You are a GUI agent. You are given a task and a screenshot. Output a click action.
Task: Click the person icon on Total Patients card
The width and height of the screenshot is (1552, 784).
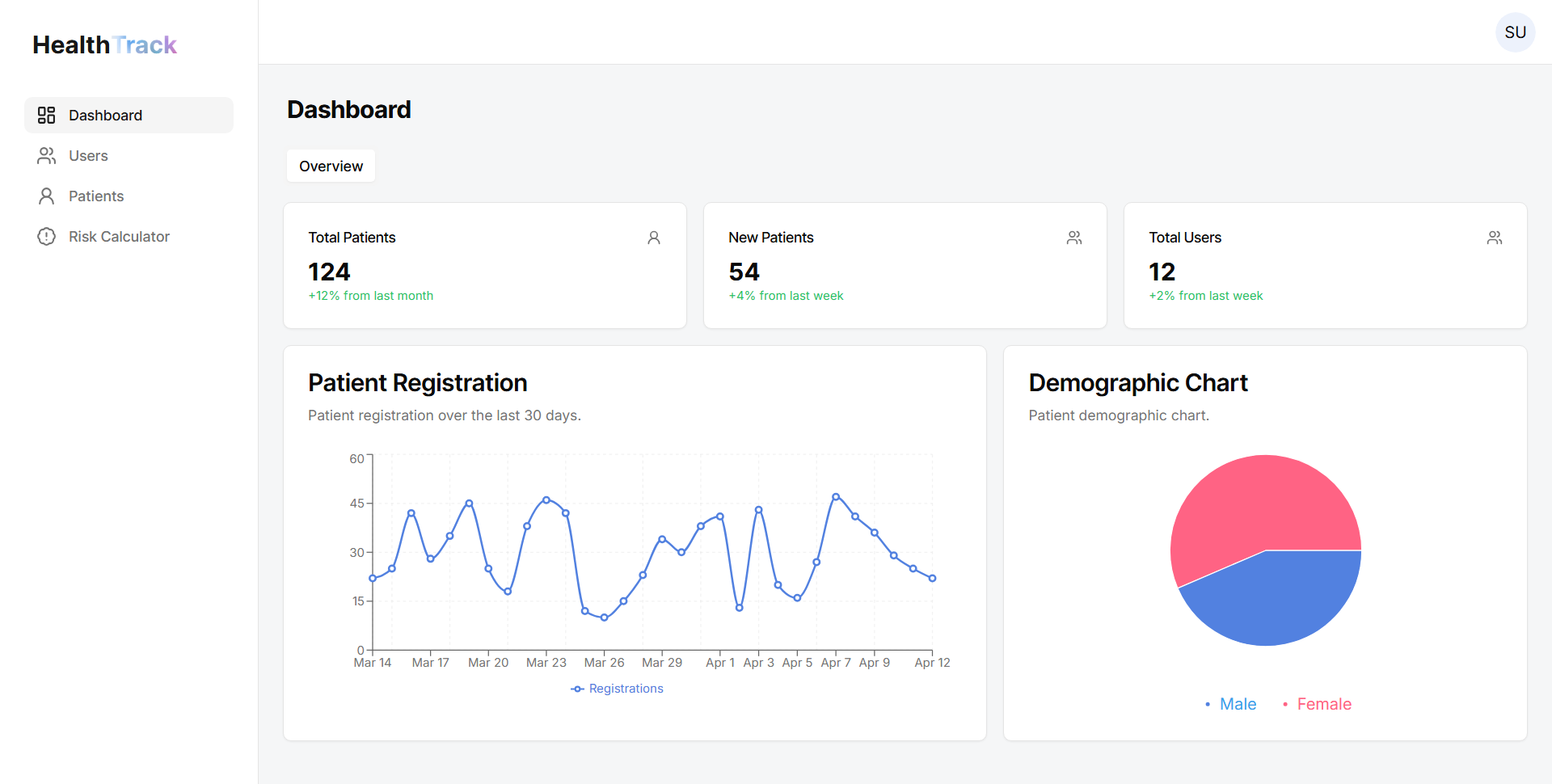pos(653,238)
